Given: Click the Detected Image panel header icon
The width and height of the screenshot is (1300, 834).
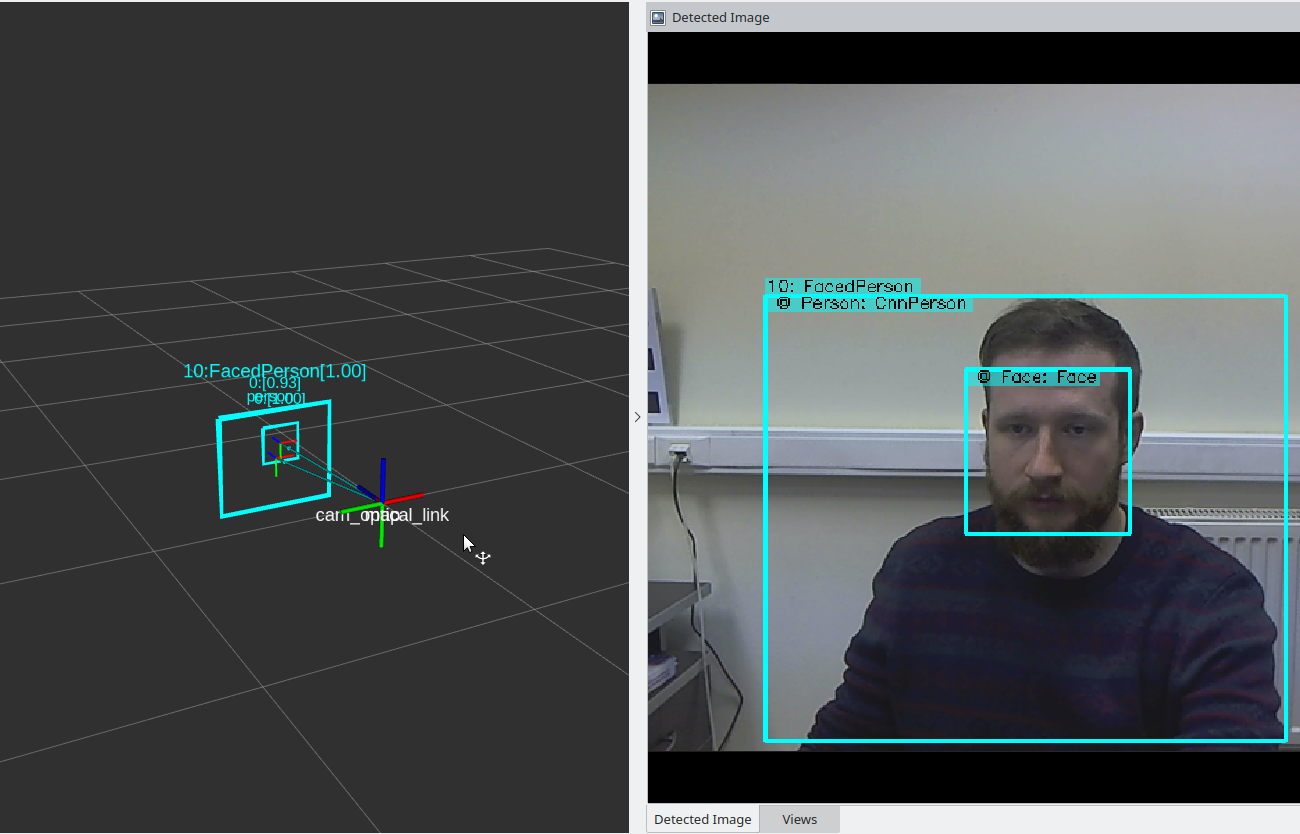Looking at the screenshot, I should [x=658, y=17].
